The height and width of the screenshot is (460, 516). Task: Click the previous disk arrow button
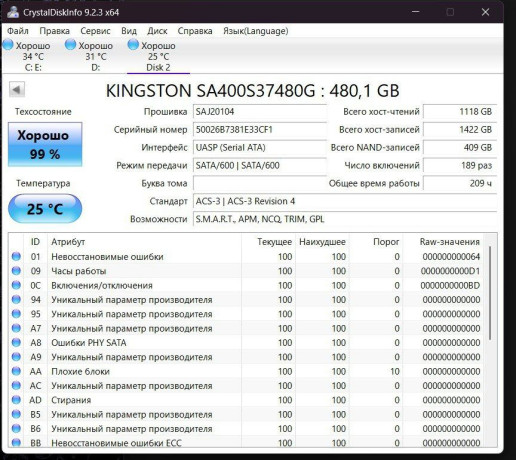coord(17,89)
